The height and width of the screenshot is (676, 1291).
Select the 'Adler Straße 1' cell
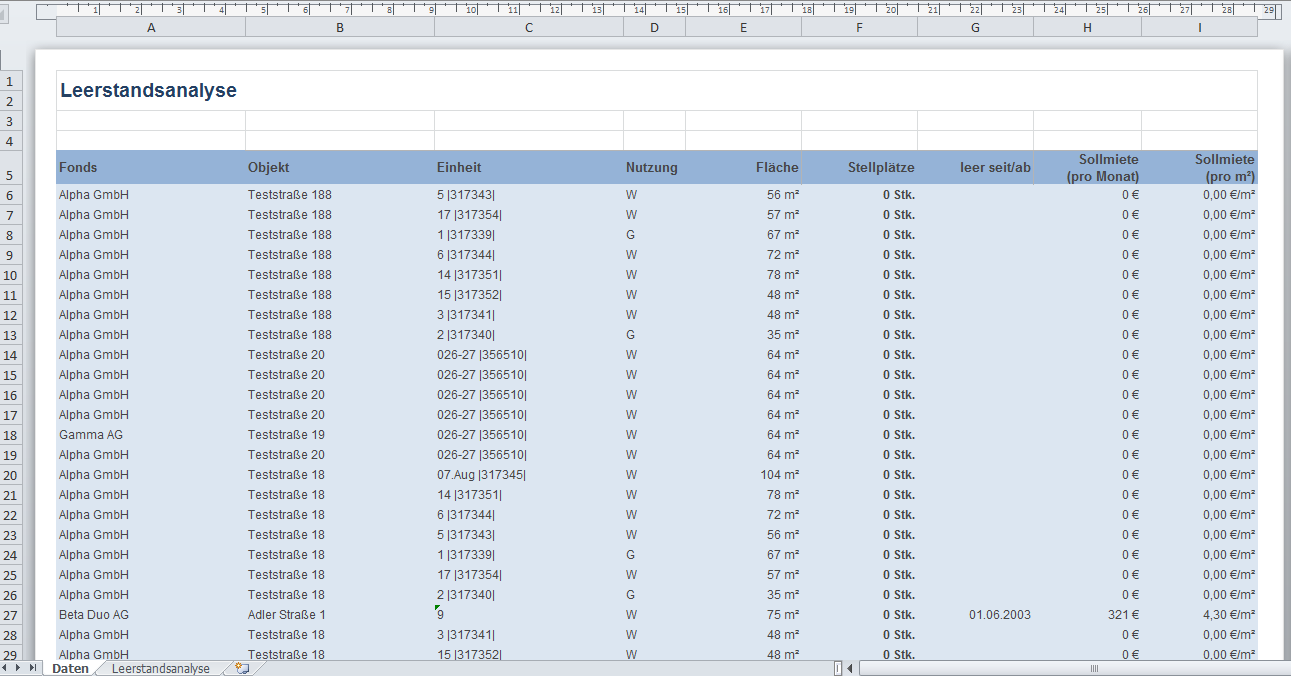340,615
